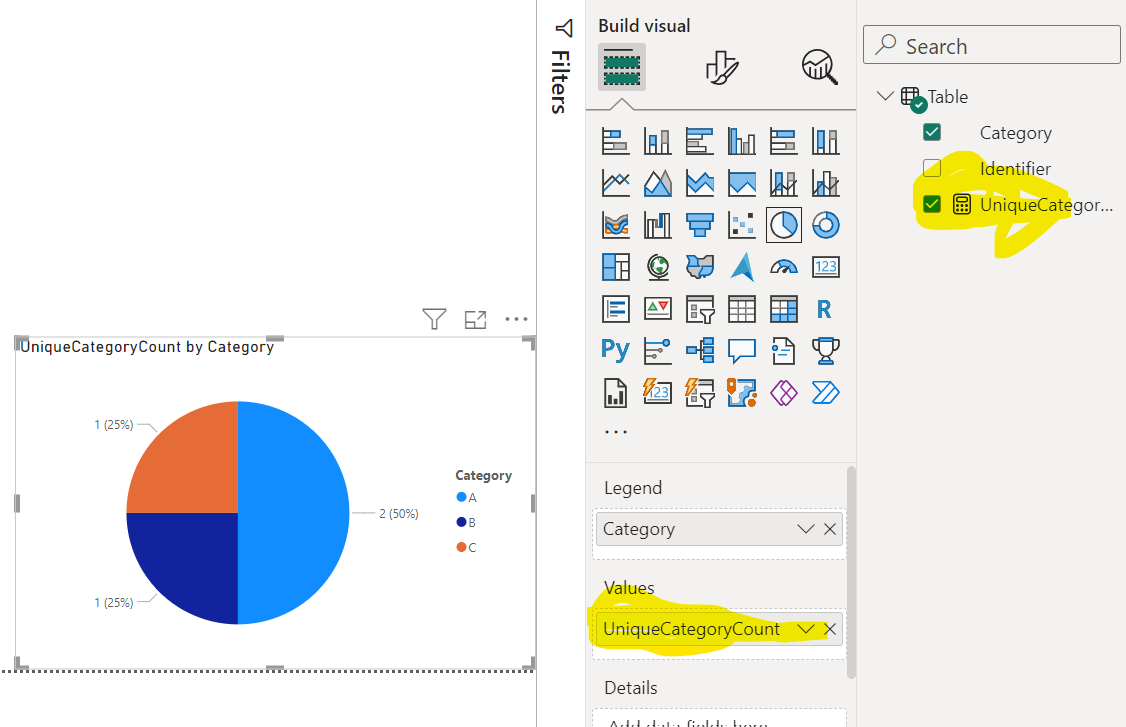Select the waterfall chart visual
The height and width of the screenshot is (727, 1126).
click(x=657, y=225)
